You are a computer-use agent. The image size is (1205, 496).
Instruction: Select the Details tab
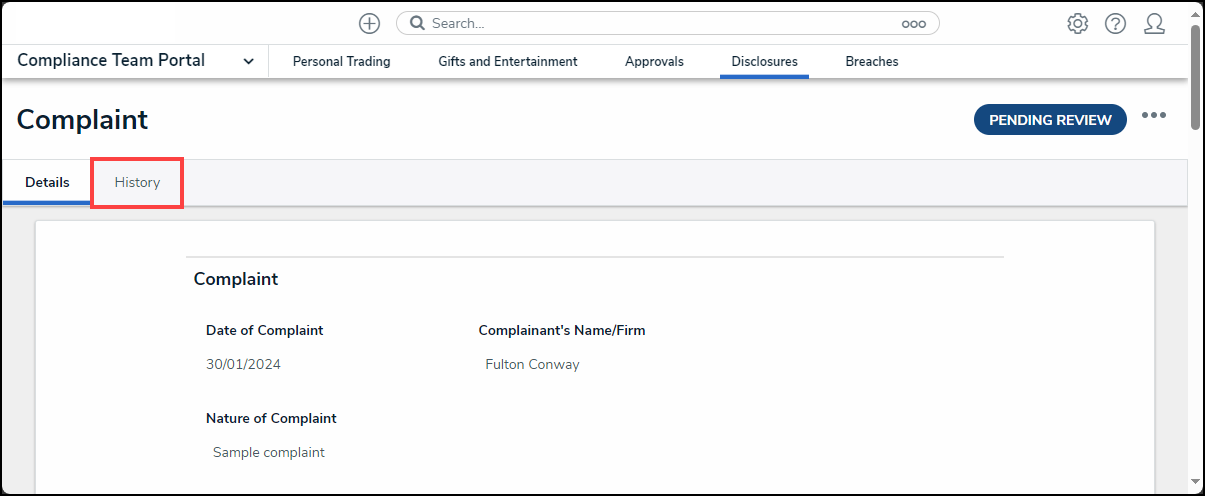[47, 183]
